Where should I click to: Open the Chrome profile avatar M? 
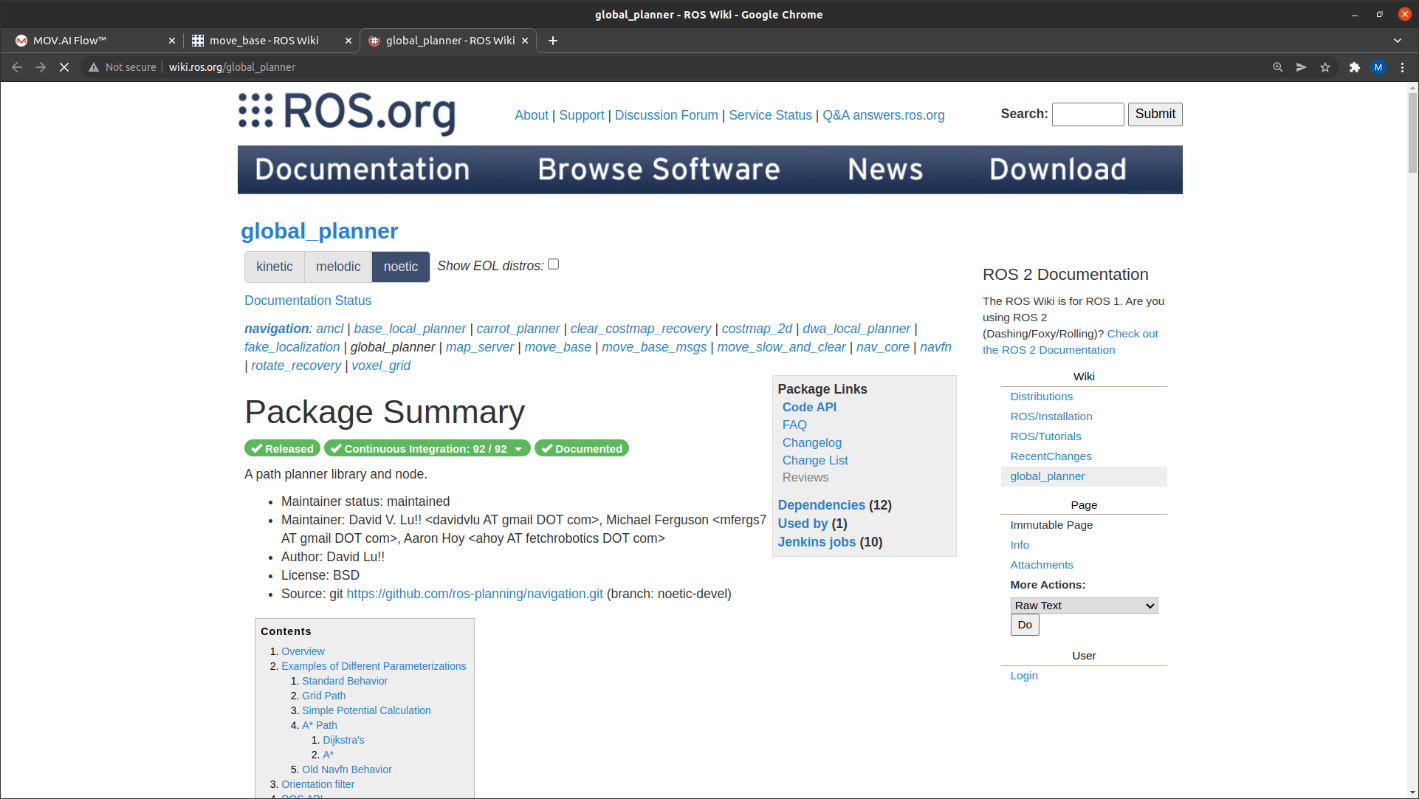(1378, 67)
